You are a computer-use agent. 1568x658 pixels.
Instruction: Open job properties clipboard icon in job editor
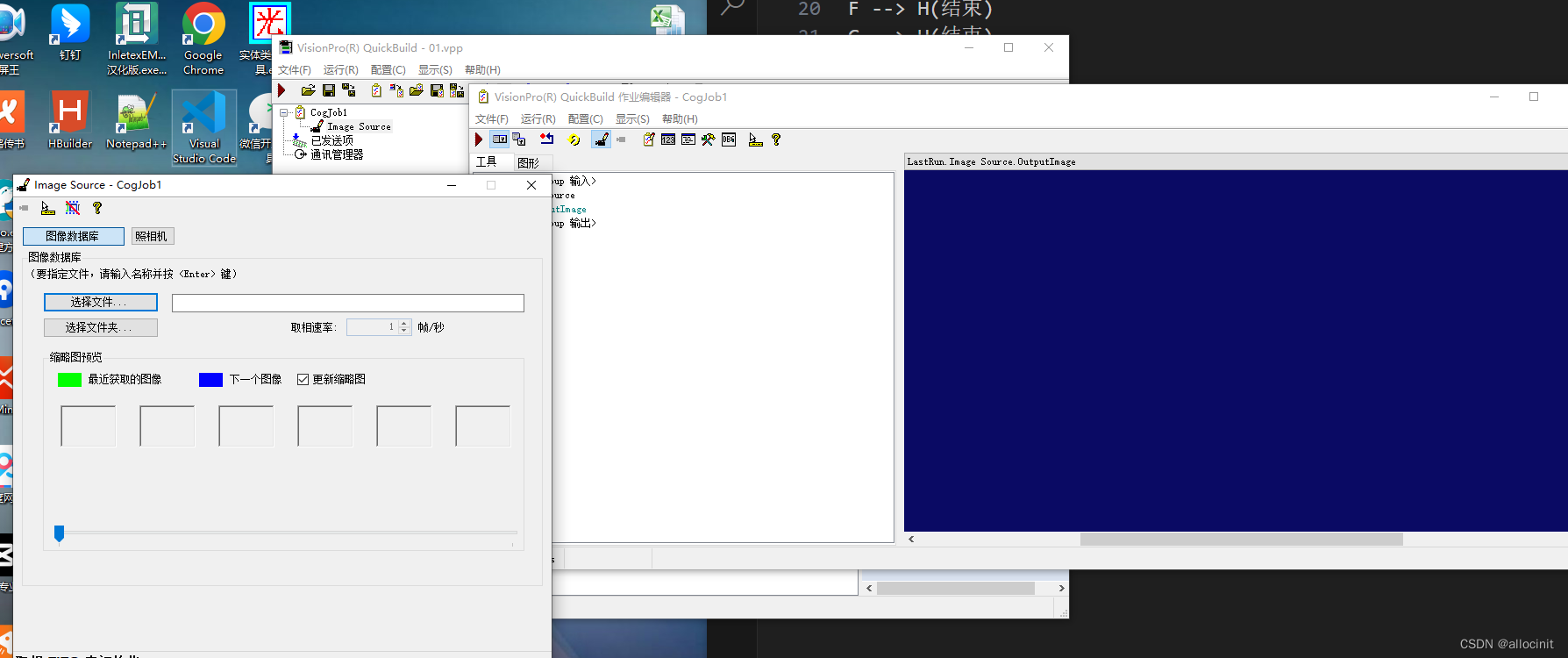pyautogui.click(x=649, y=139)
